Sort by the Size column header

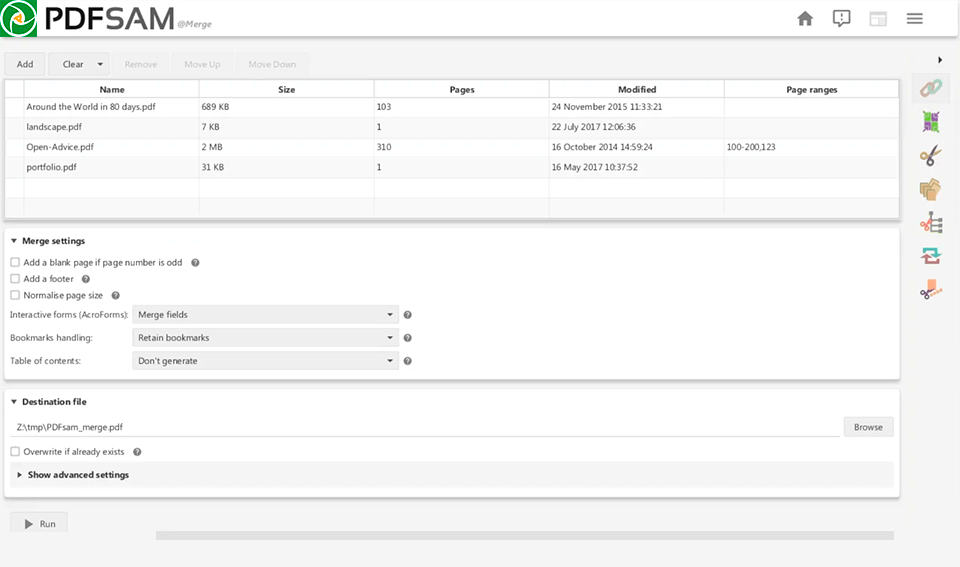[x=287, y=89]
